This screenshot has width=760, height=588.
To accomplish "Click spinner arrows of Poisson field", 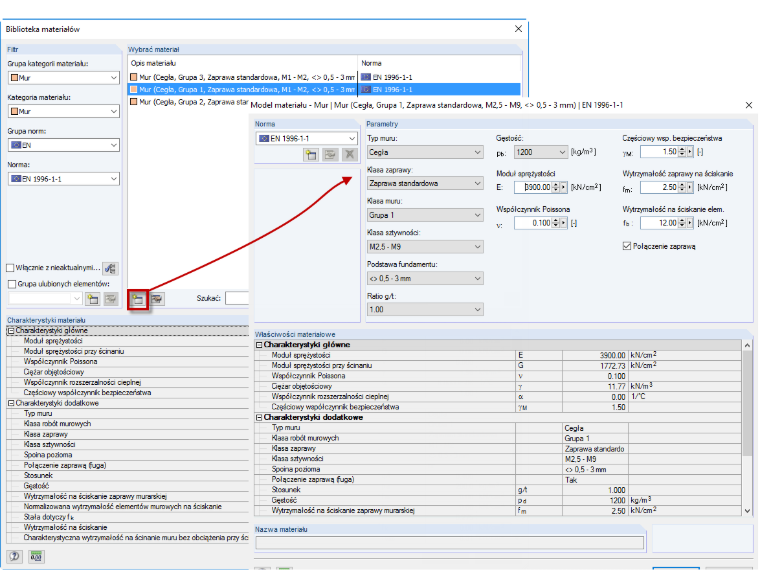I will pos(556,223).
